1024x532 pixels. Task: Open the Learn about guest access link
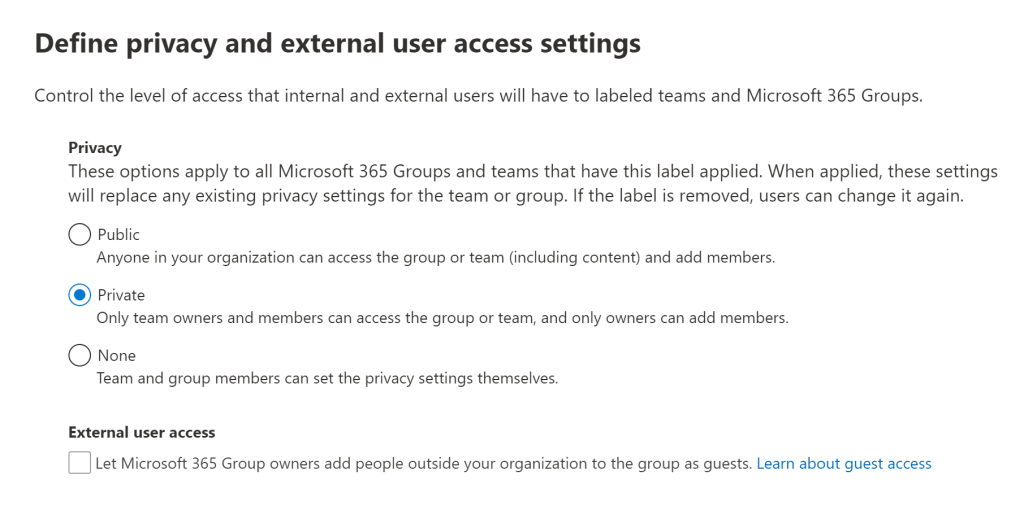click(843, 464)
